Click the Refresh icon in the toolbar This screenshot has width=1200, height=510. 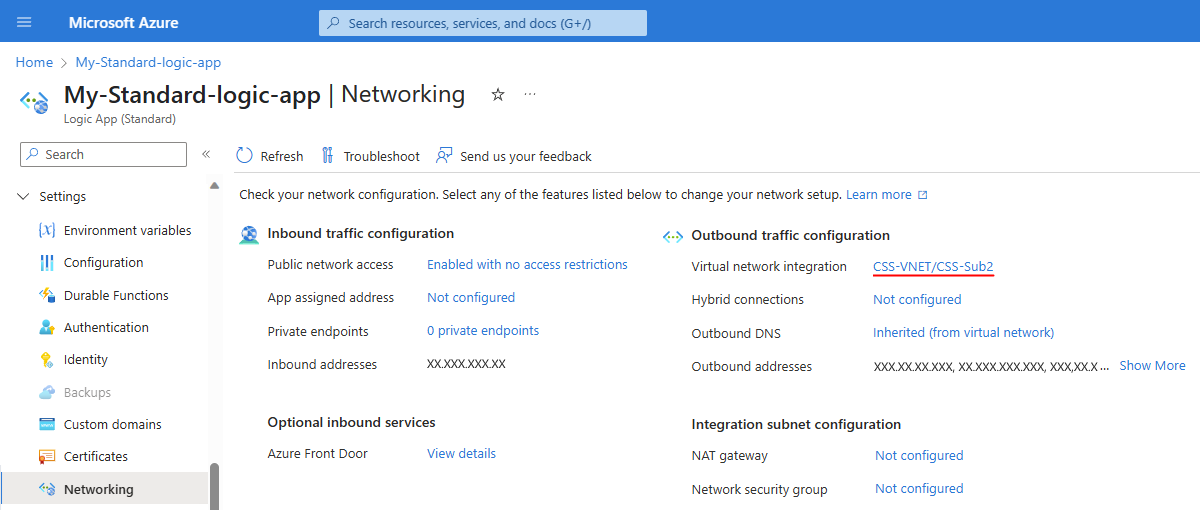click(245, 156)
